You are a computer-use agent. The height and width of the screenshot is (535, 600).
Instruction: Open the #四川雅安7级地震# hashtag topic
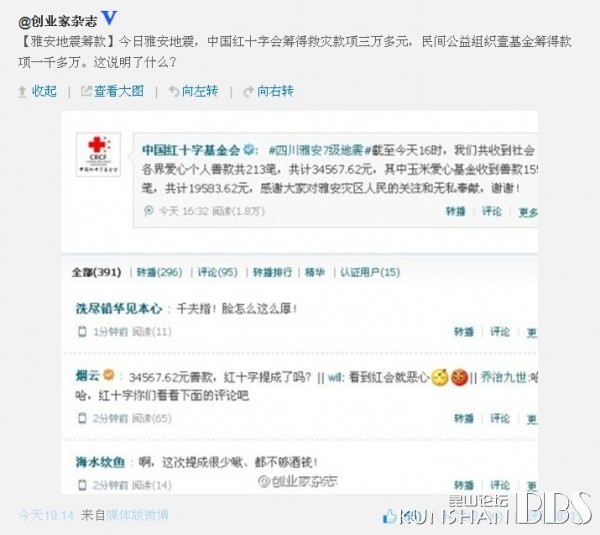316,150
